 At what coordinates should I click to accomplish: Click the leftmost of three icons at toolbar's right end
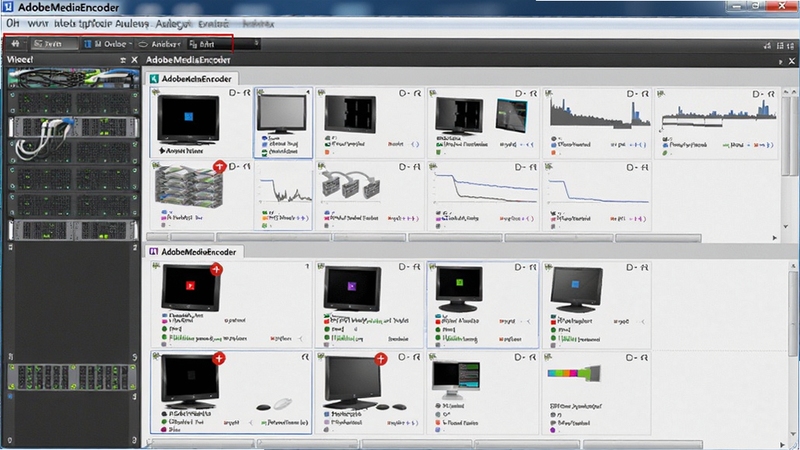tap(767, 45)
